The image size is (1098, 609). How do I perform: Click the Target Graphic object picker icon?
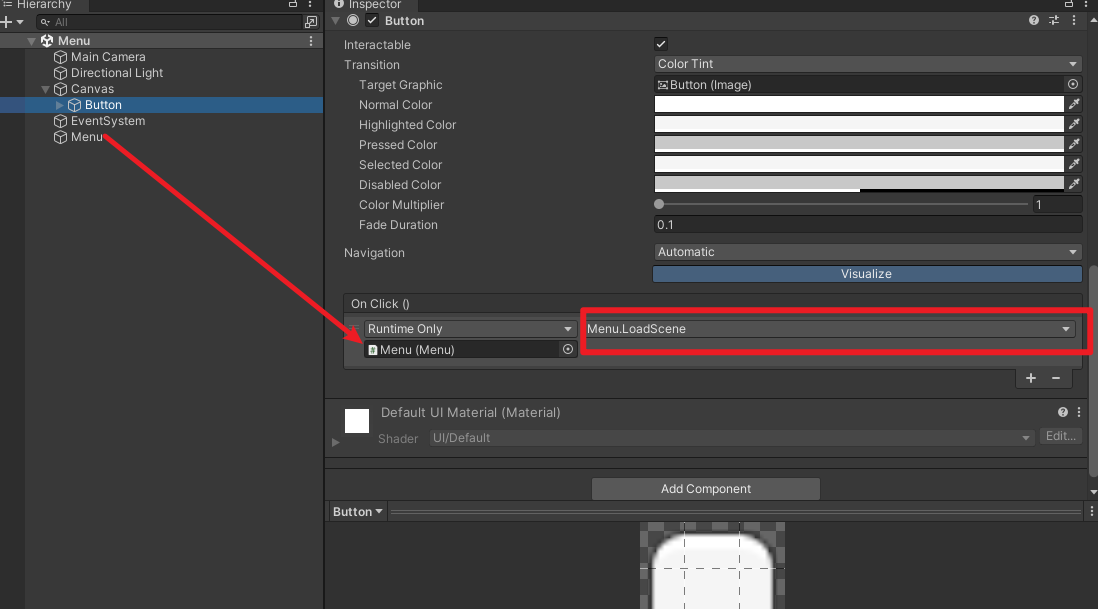pos(1075,84)
